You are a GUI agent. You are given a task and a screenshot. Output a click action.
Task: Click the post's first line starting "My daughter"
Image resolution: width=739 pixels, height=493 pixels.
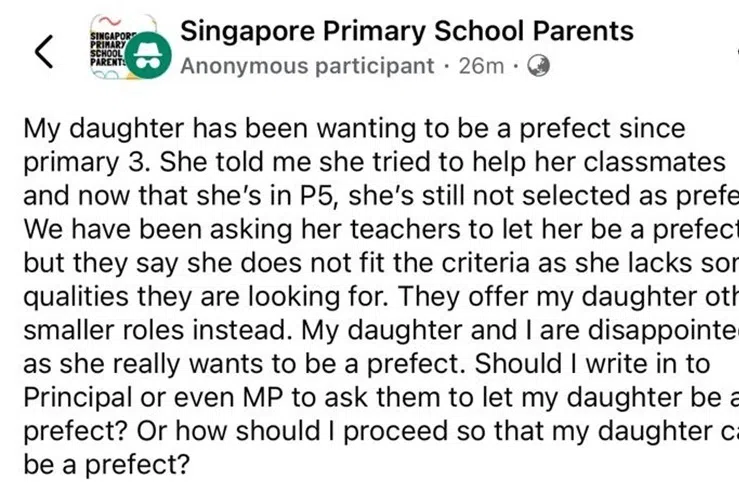pos(340,129)
